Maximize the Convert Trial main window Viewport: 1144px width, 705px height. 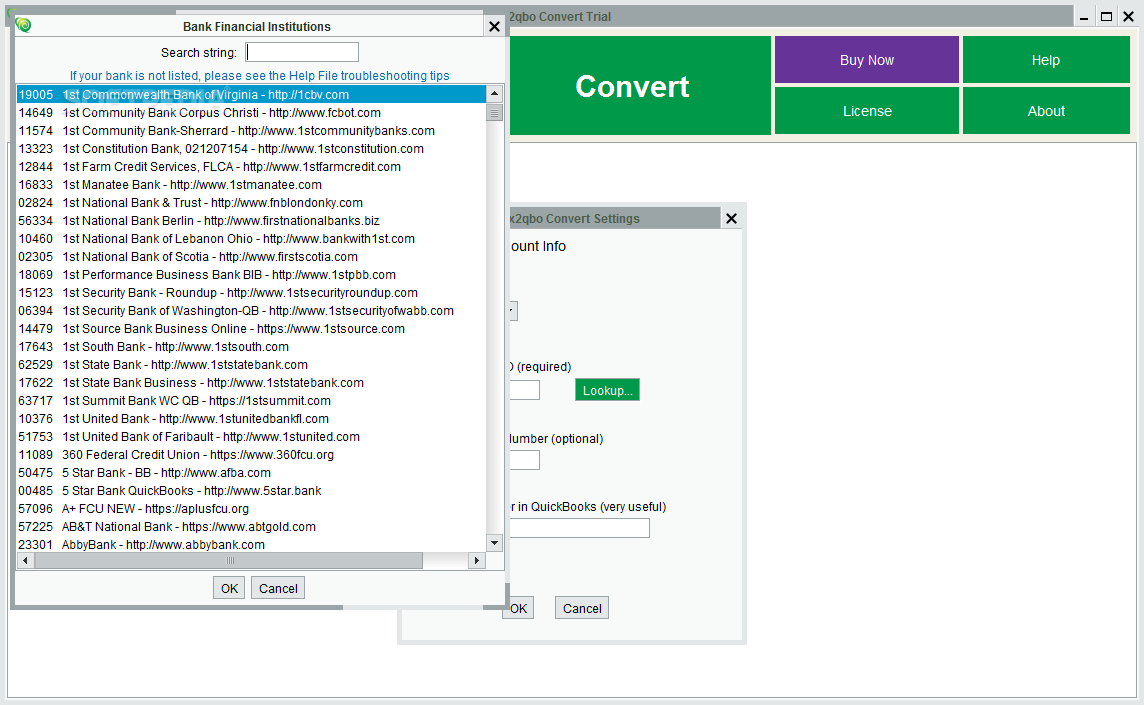point(1106,17)
